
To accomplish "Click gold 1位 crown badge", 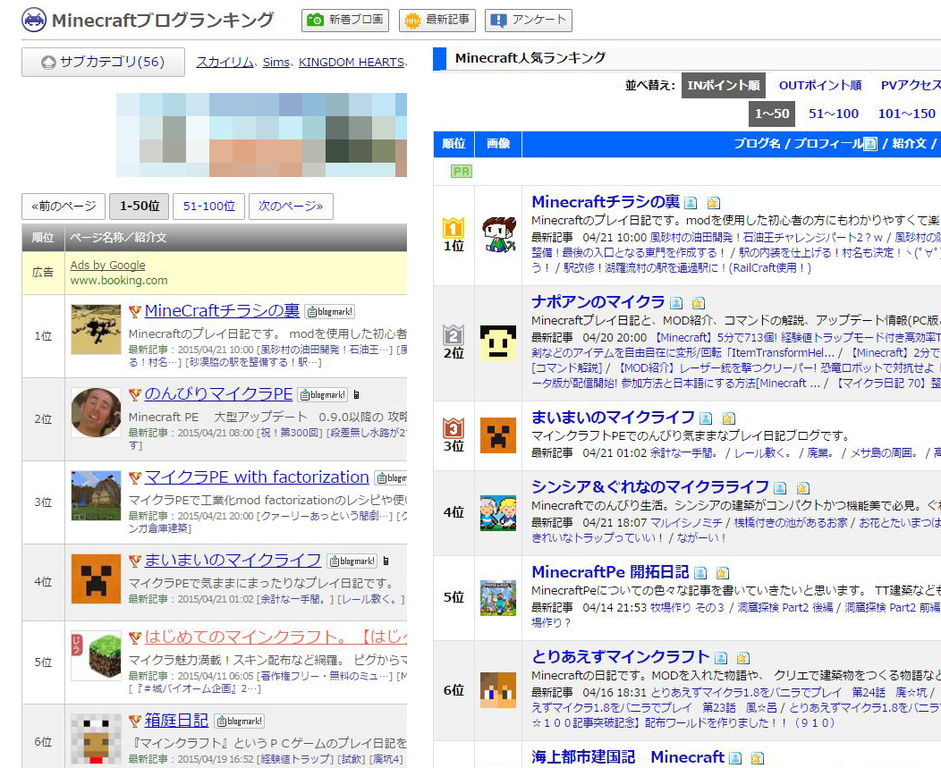I will point(454,228).
